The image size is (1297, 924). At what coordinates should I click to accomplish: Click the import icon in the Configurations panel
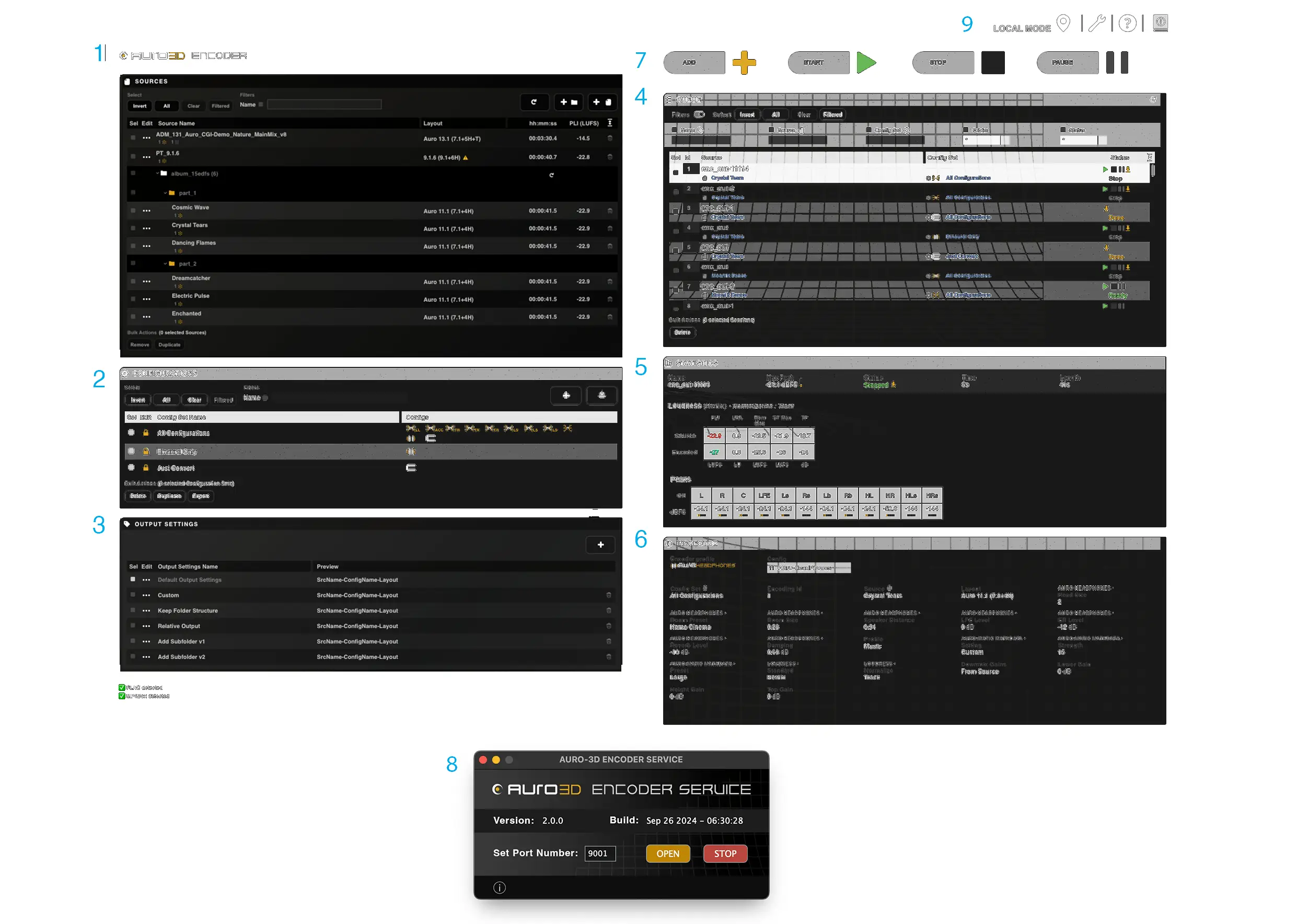(x=602, y=396)
